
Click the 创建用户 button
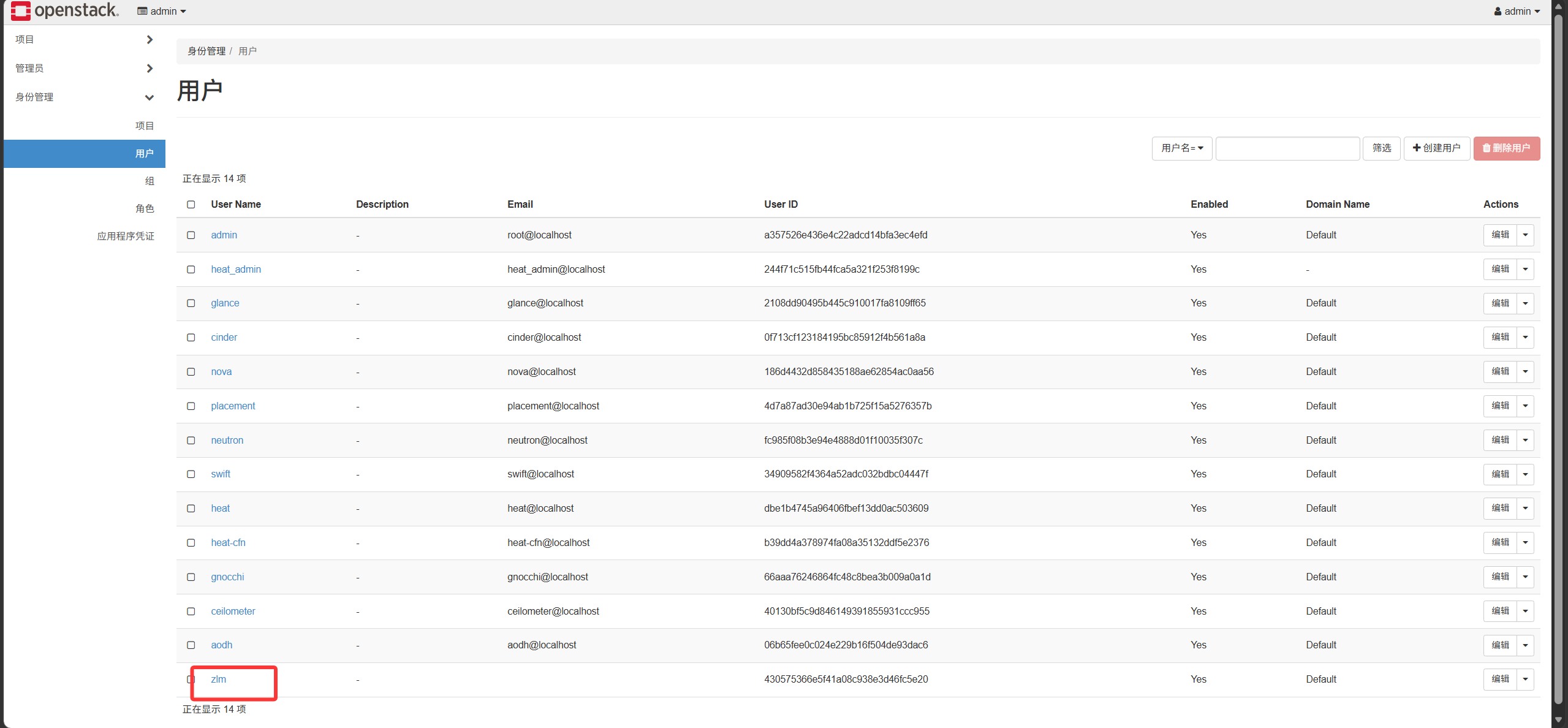1436,148
